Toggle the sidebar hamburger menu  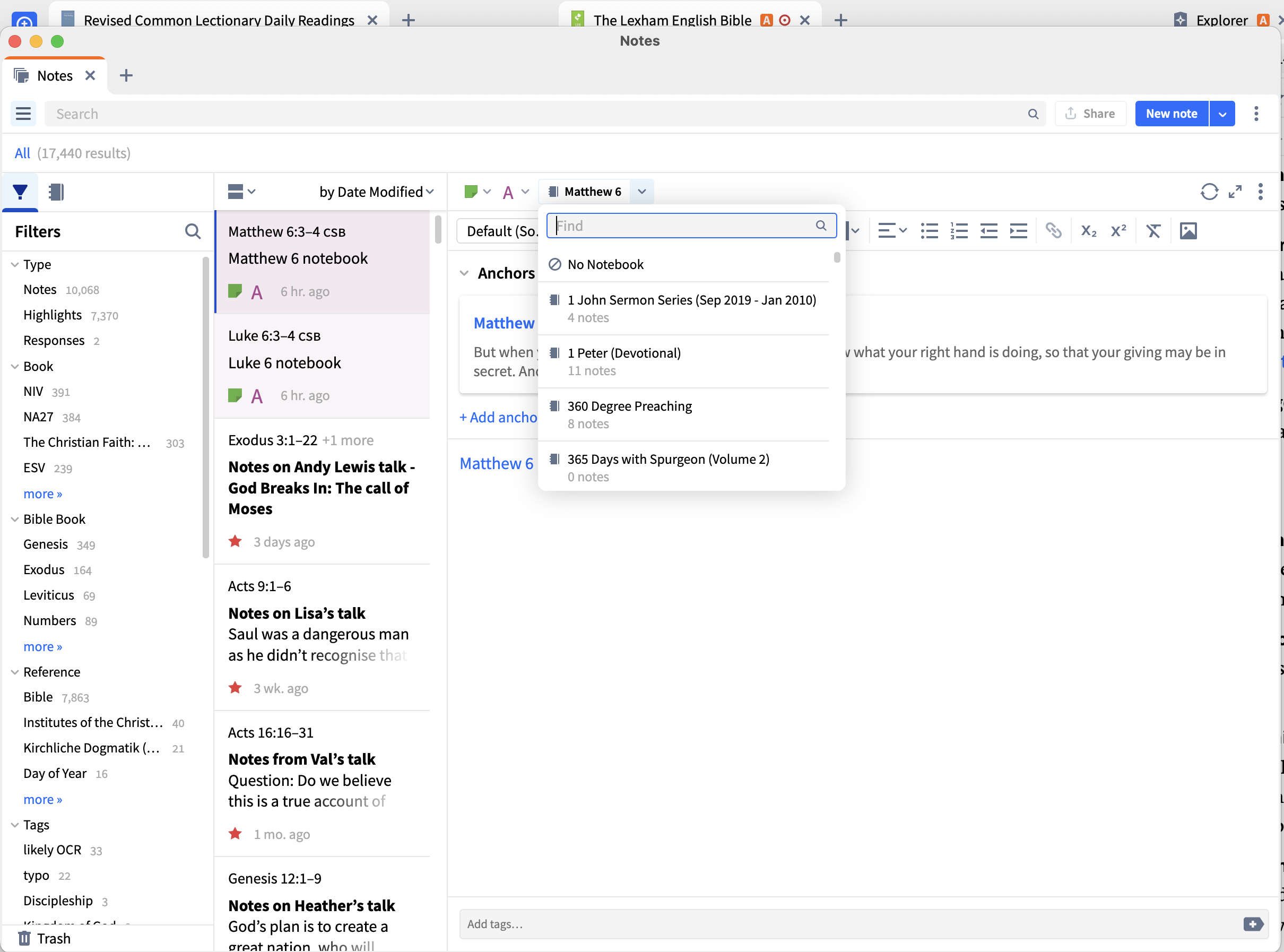coord(23,114)
